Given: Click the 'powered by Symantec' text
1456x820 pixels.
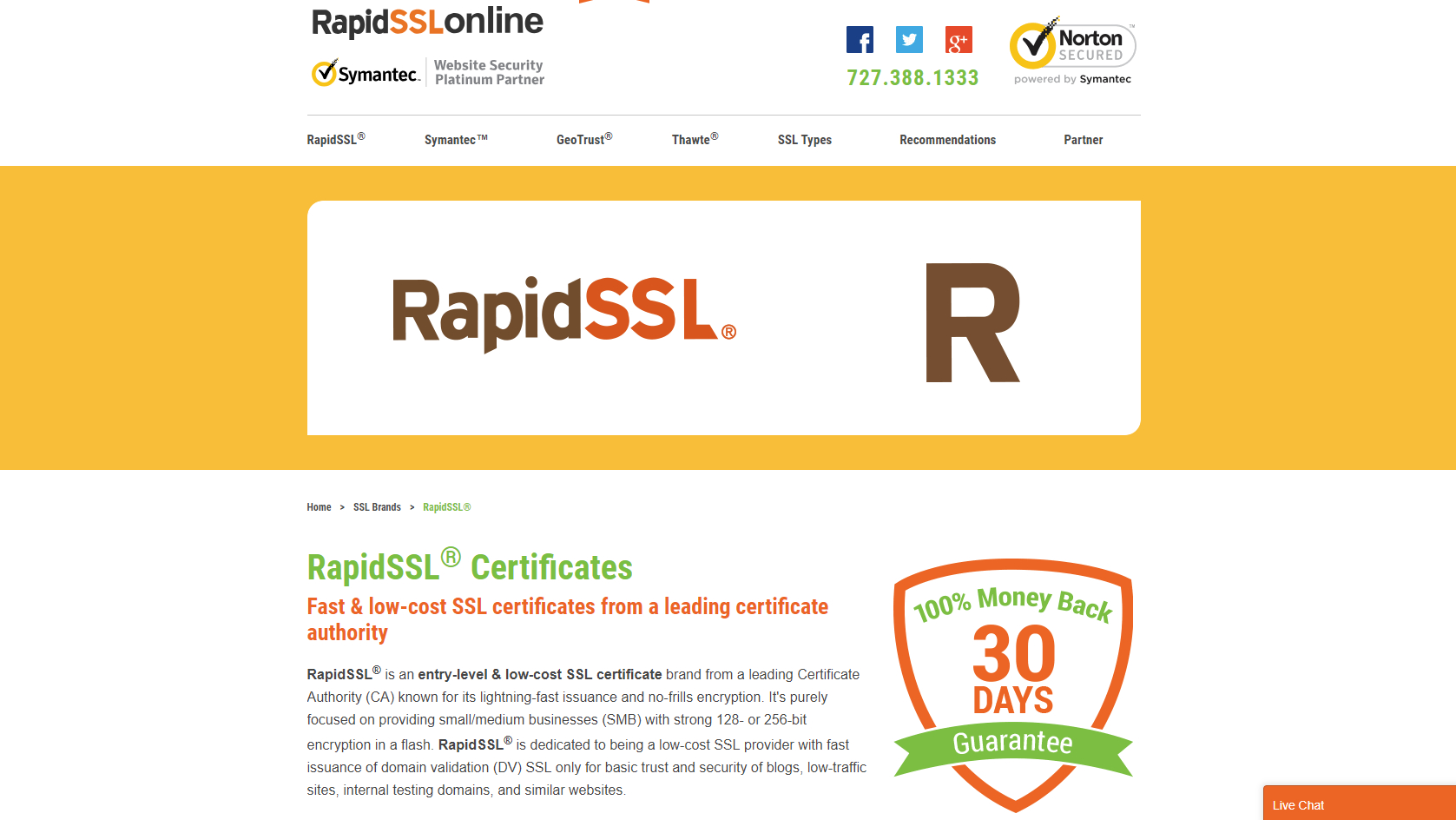Looking at the screenshot, I should pos(1072,79).
